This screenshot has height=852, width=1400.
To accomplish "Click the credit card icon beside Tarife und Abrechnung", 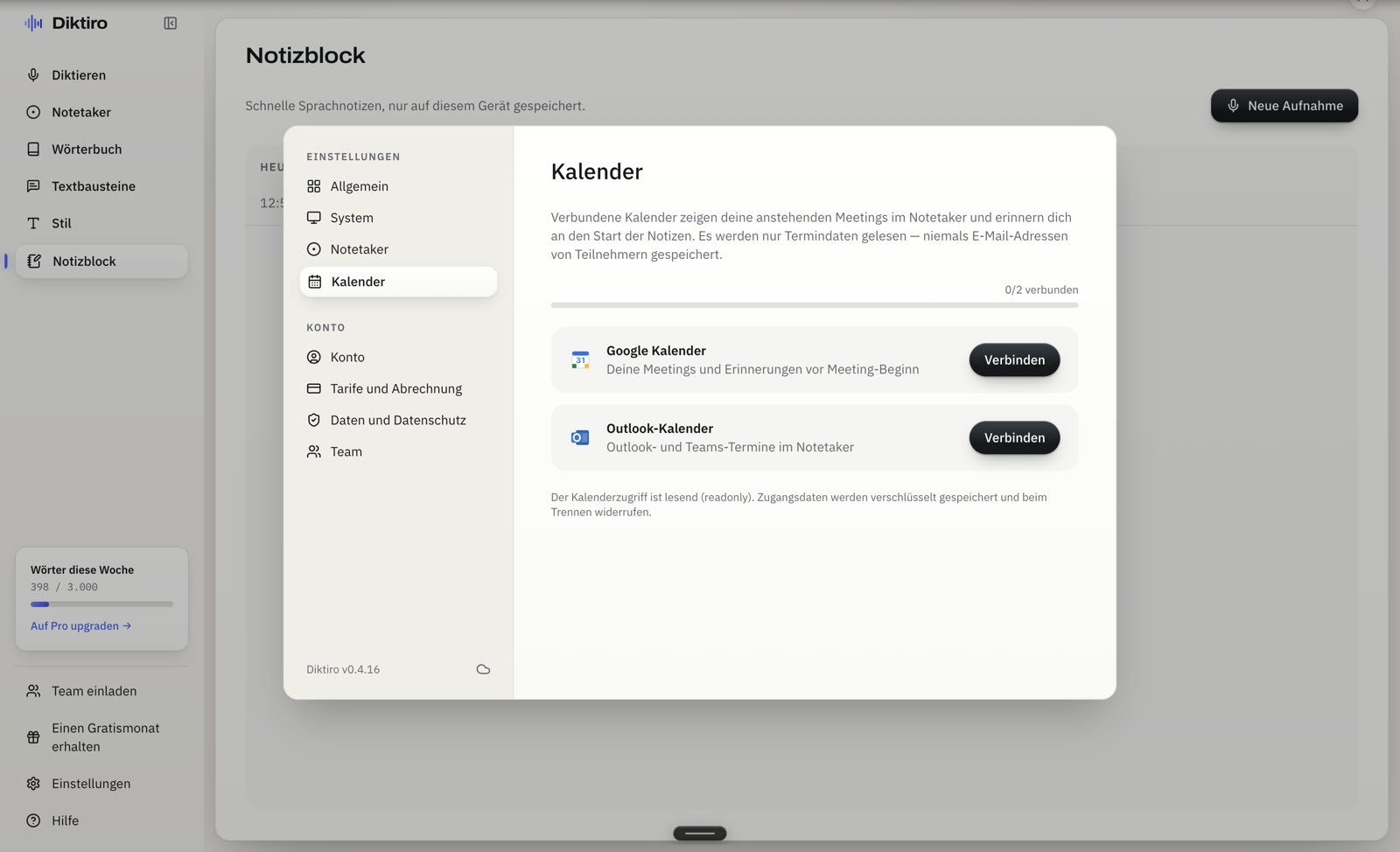I will tap(314, 388).
